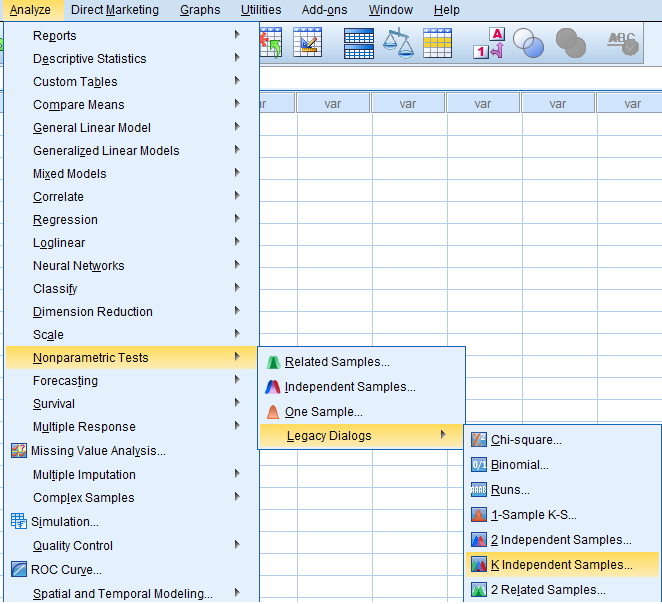Click the Spell Check ABC icon
662x604 pixels.
(623, 43)
